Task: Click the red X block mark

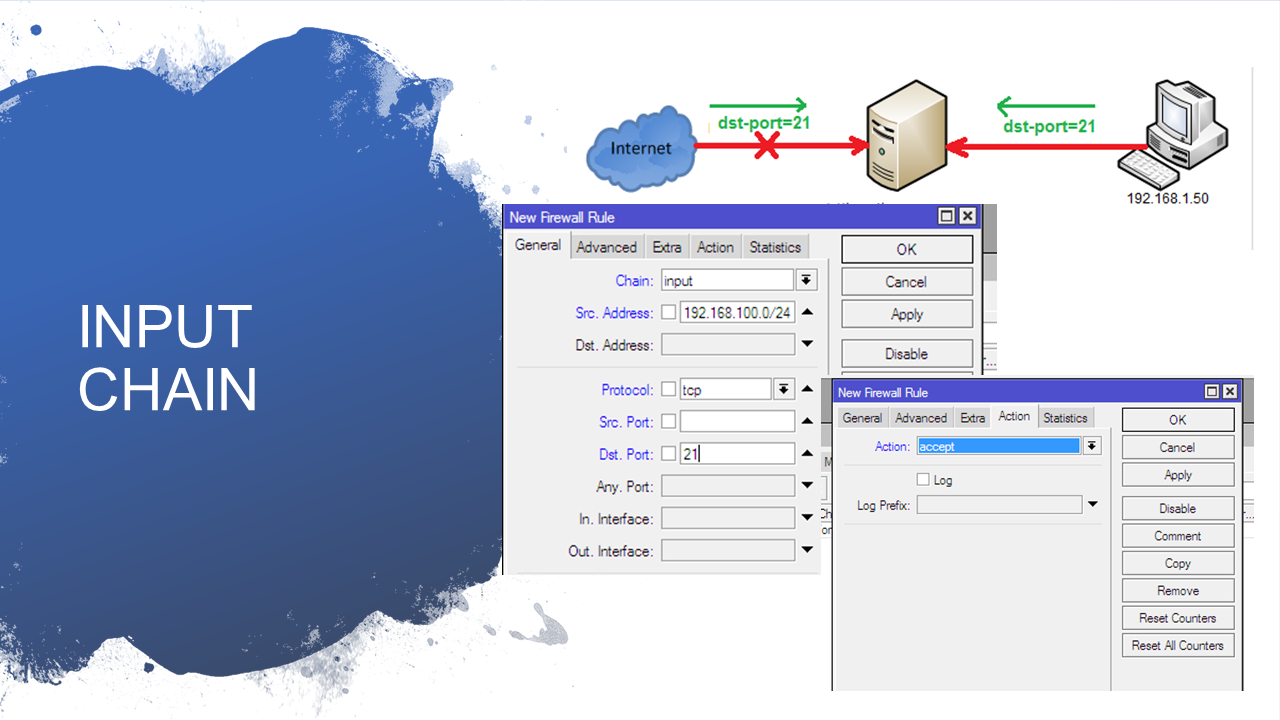Action: pos(766,147)
